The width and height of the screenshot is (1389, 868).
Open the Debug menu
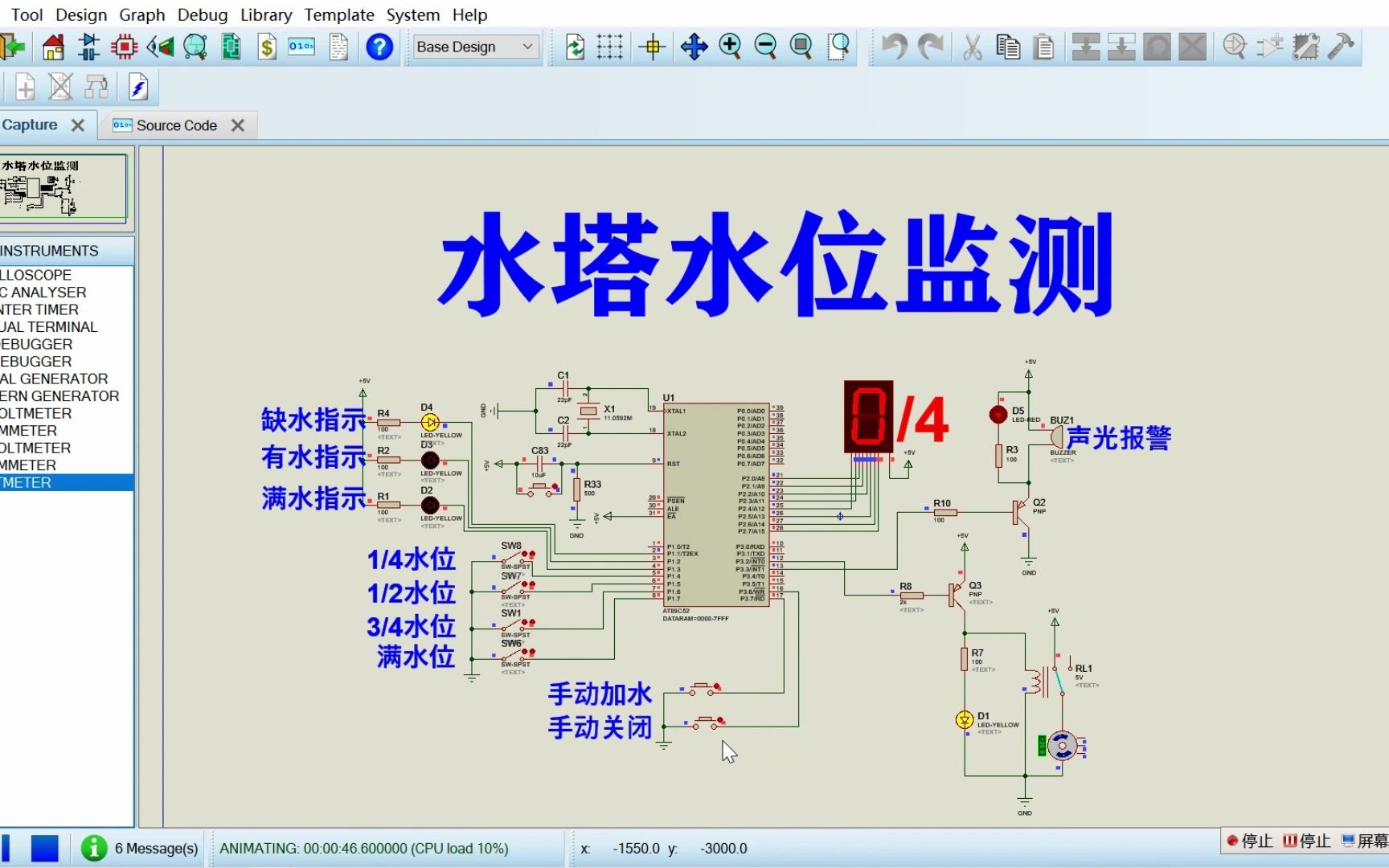click(203, 14)
